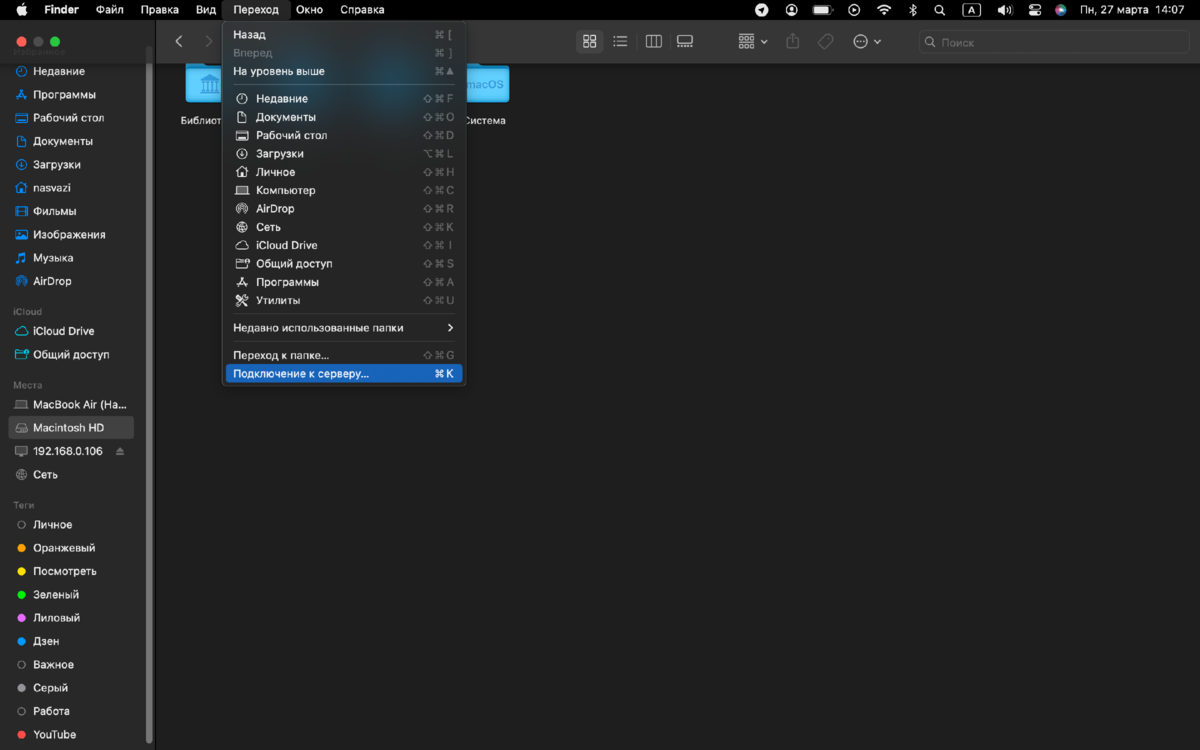The image size is (1200, 750).
Task: Select 'Рабочий стол' in the Переход menu
Action: pos(343,135)
